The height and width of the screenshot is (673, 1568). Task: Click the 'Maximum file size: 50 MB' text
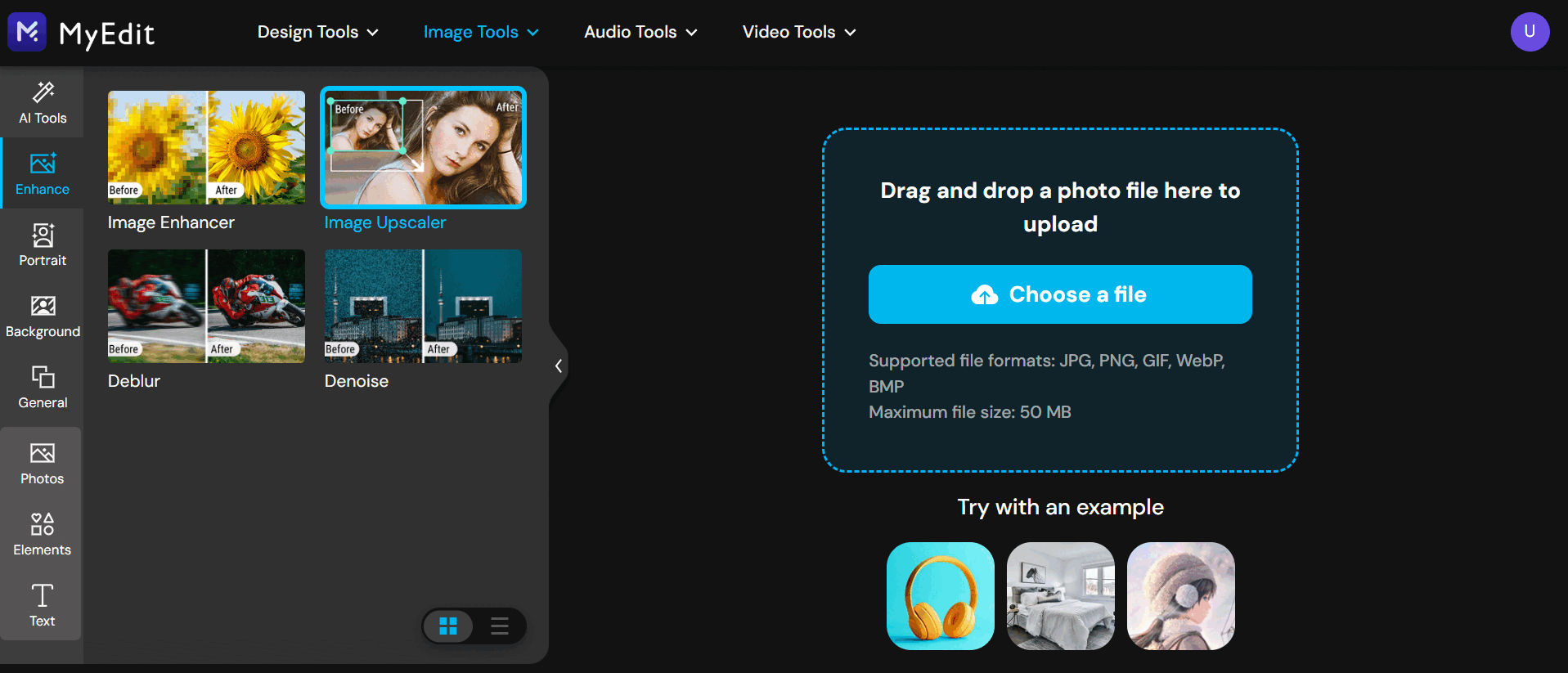pyautogui.click(x=970, y=412)
